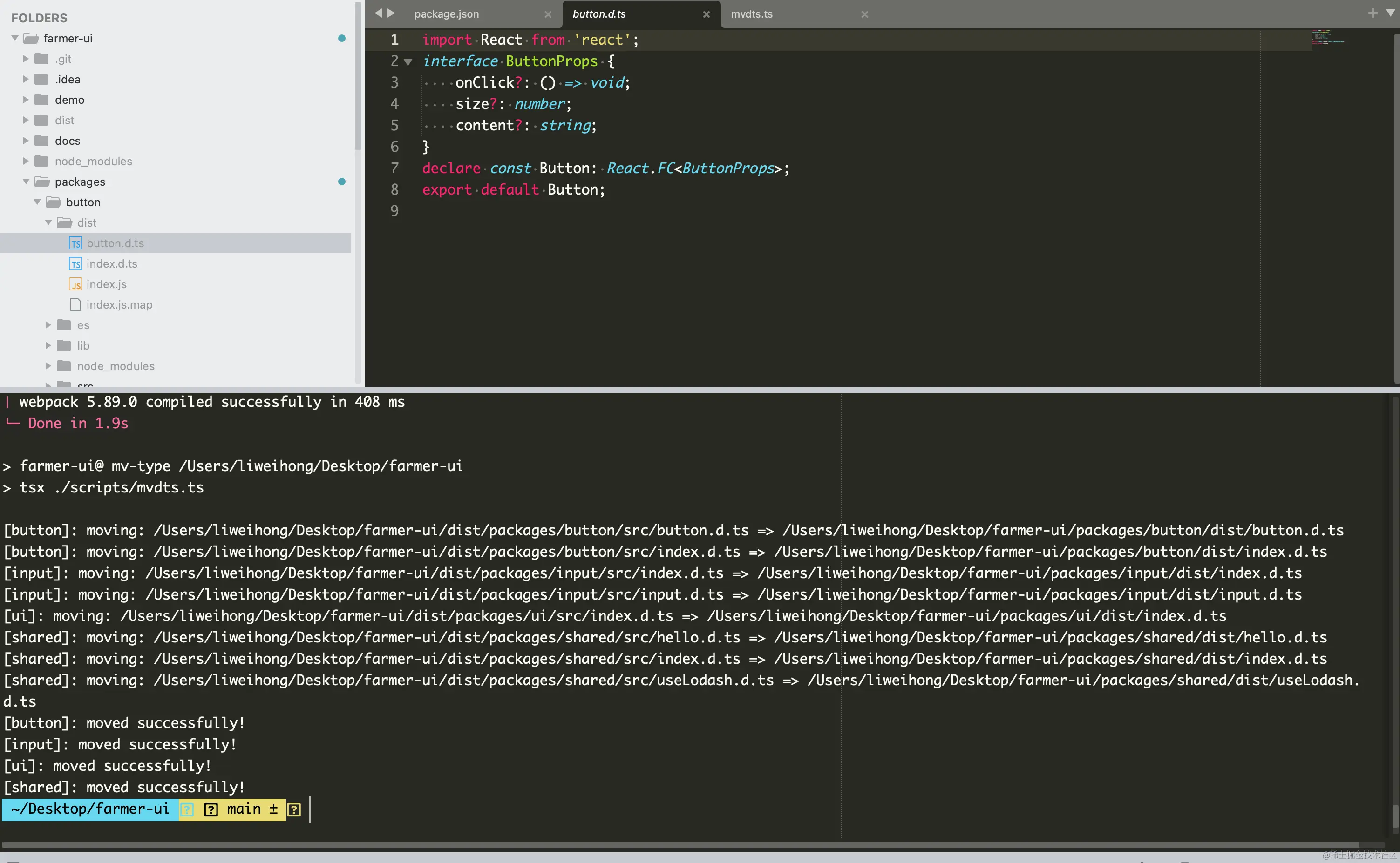Click the minimap code preview
Viewport: 1400px width, 863px height.
[x=1328, y=37]
